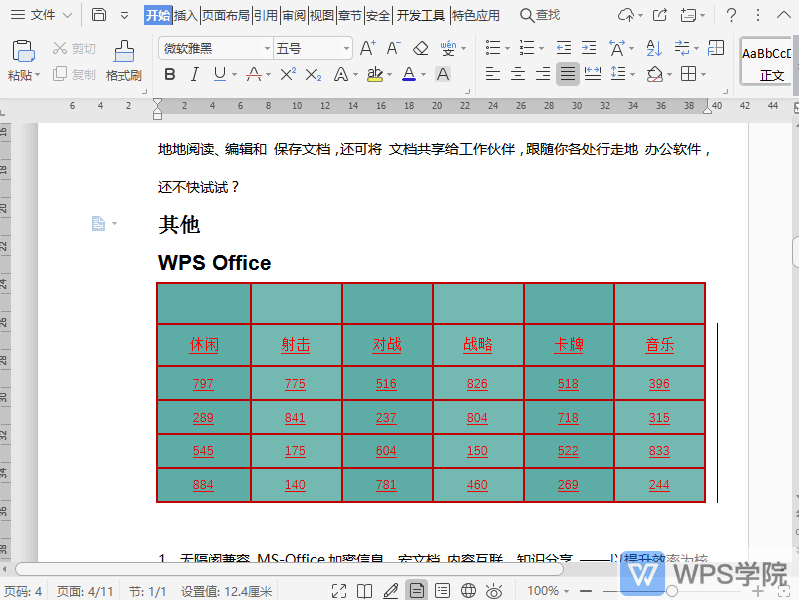Open the font name combo box 微软雅黑
Image resolution: width=799 pixels, height=600 pixels.
click(215, 49)
